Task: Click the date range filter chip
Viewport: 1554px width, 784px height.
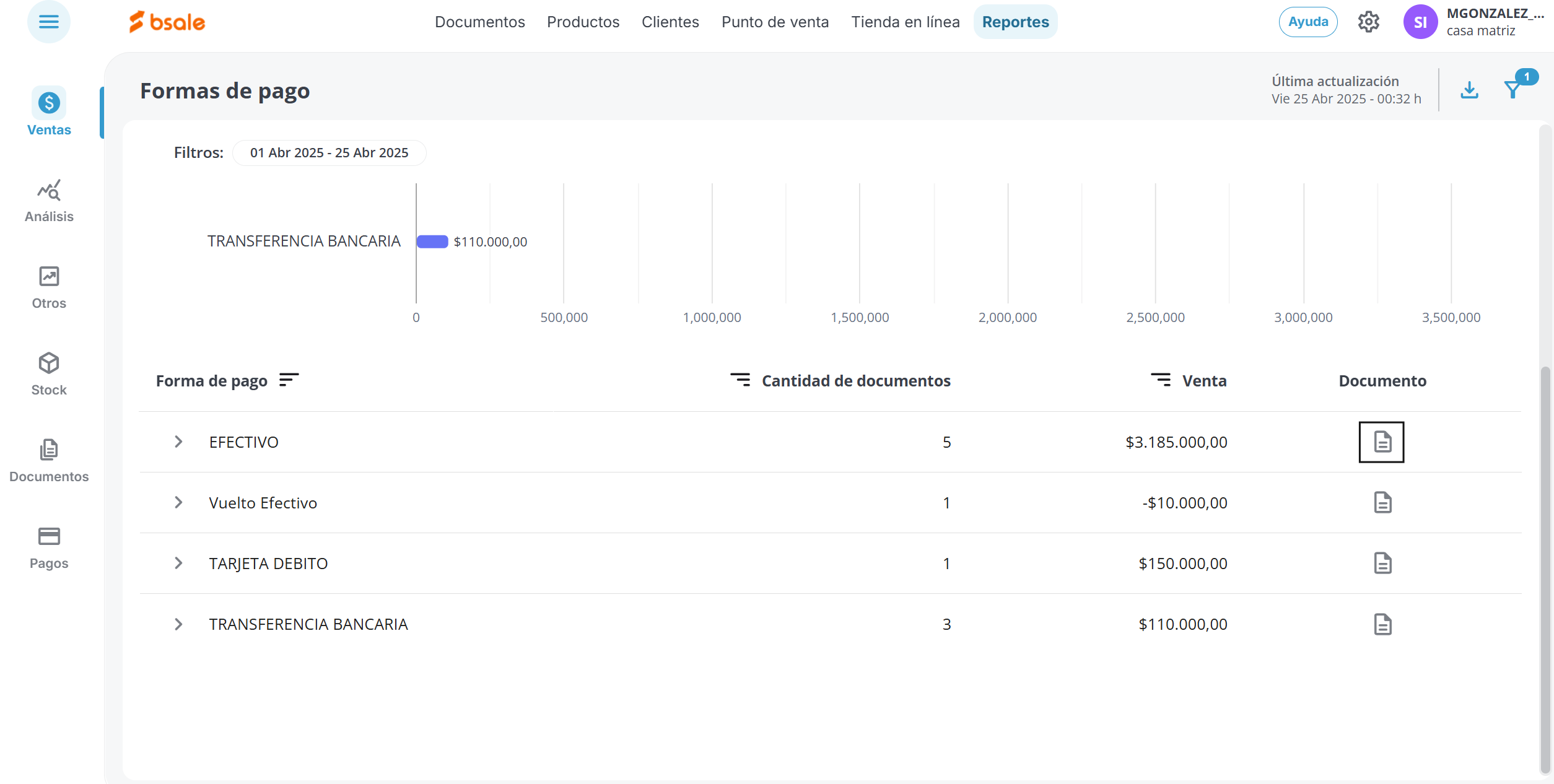Action: pos(329,153)
